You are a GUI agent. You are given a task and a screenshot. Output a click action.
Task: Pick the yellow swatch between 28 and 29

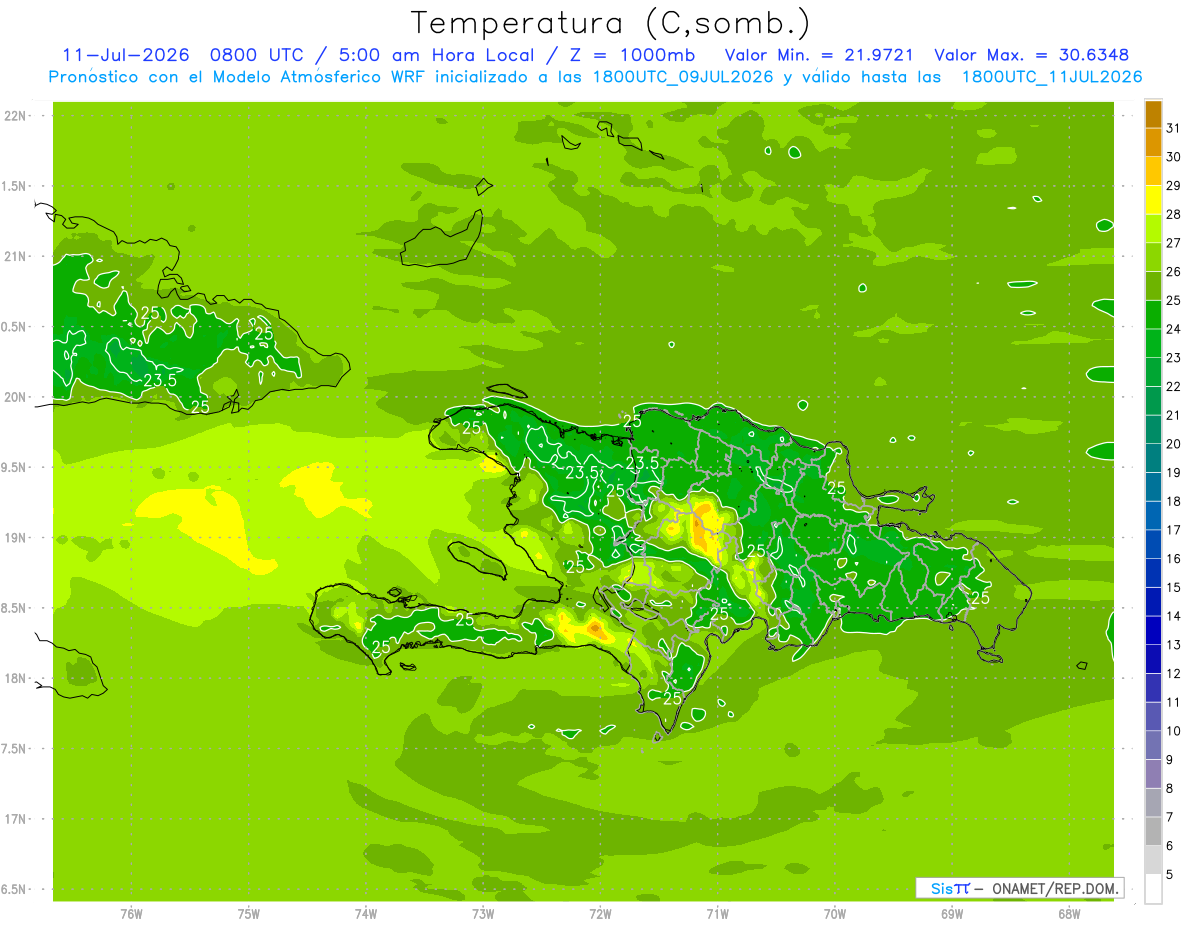[1153, 200]
